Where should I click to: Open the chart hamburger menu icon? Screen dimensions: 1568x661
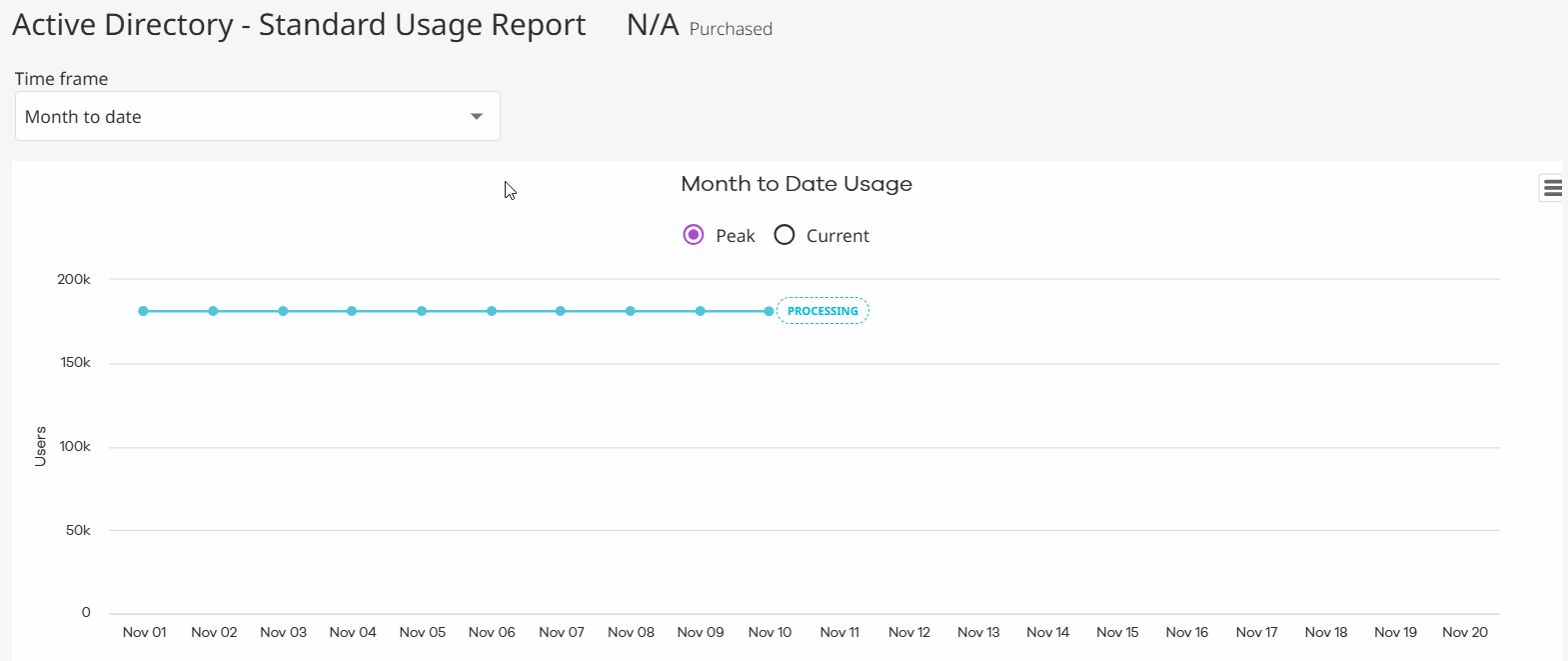[1552, 188]
